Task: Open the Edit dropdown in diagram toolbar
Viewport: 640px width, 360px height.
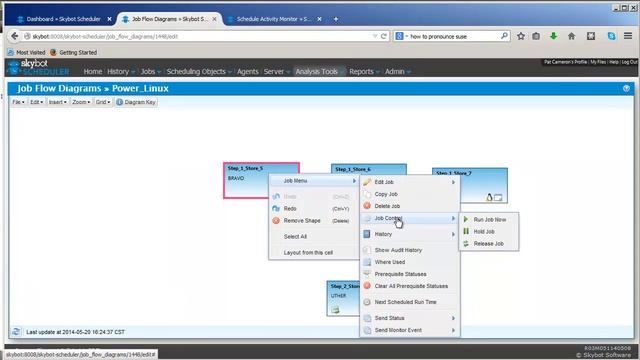Action: tap(36, 102)
